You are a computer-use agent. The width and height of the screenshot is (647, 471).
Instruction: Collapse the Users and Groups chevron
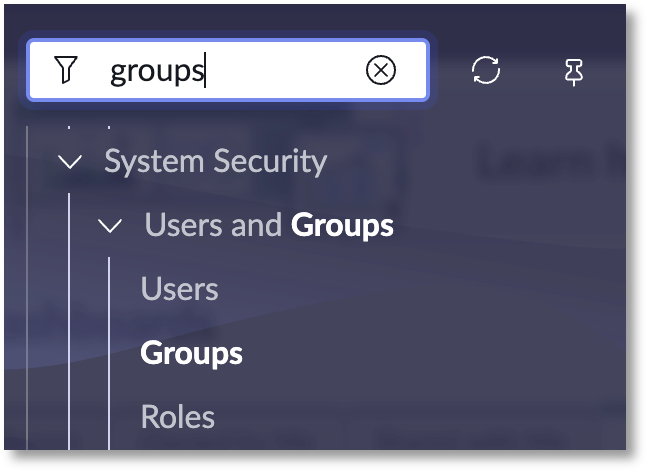[110, 226]
